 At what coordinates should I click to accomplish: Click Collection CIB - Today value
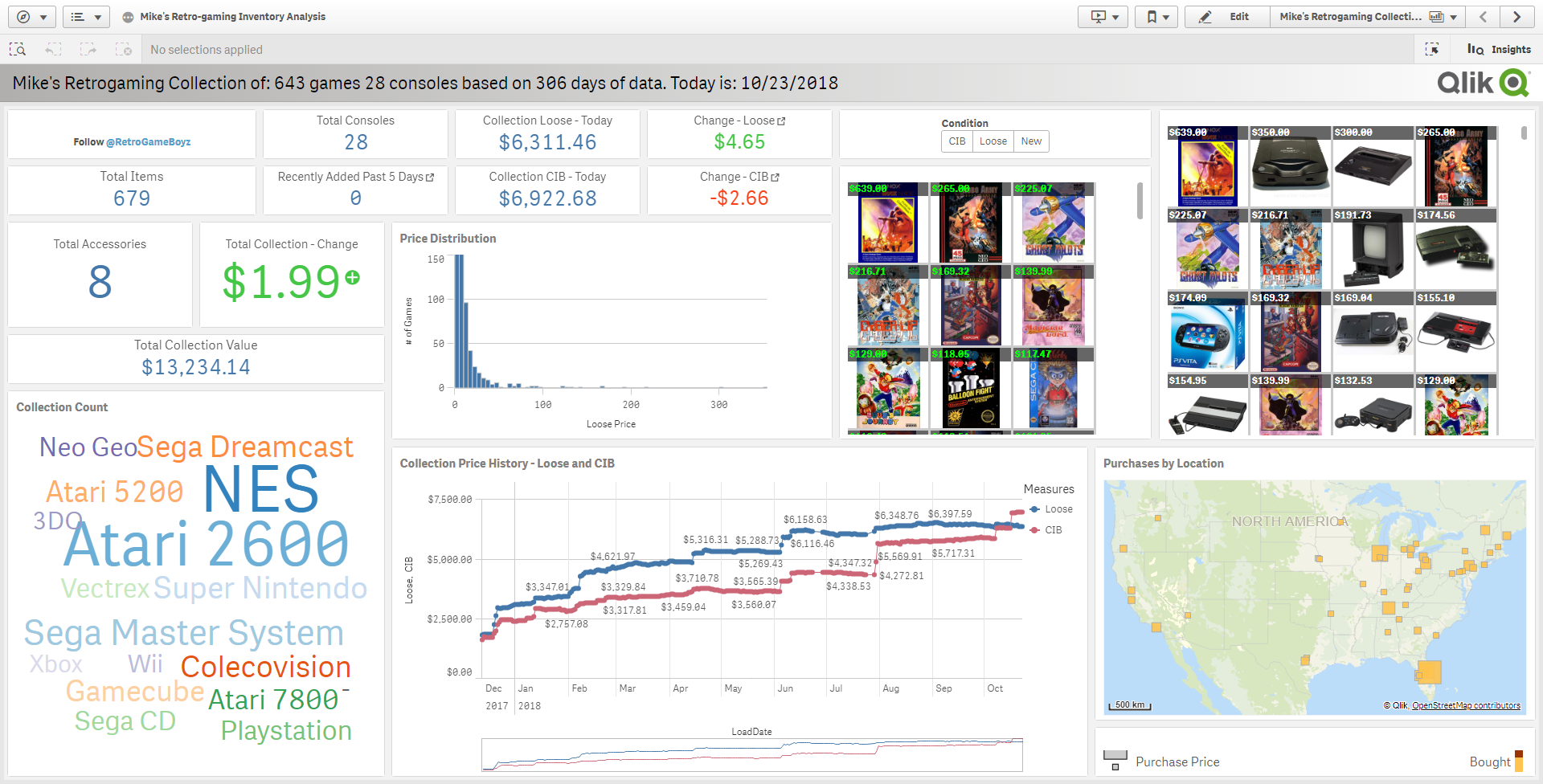click(547, 198)
